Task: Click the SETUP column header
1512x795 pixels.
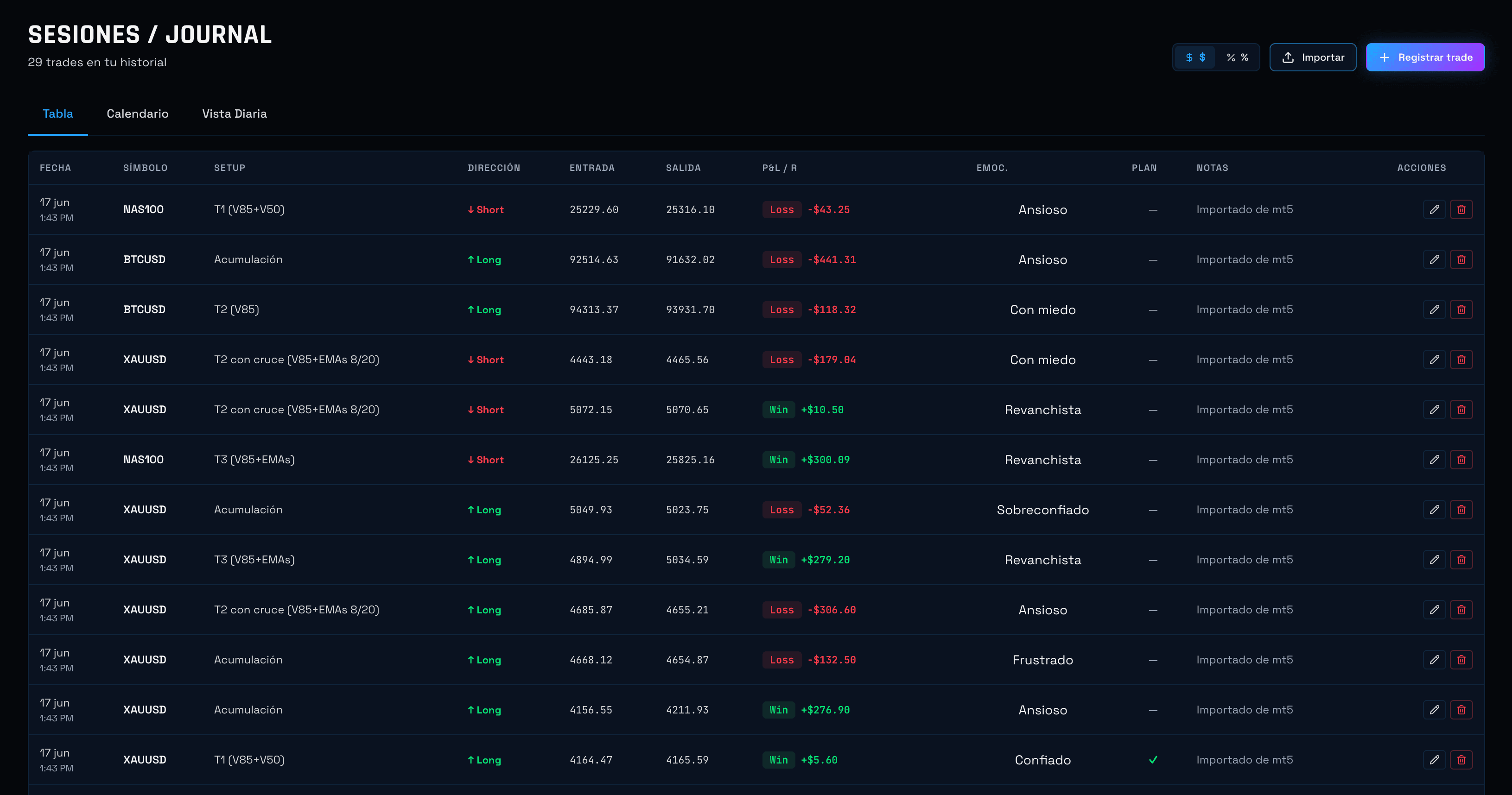Action: (229, 168)
